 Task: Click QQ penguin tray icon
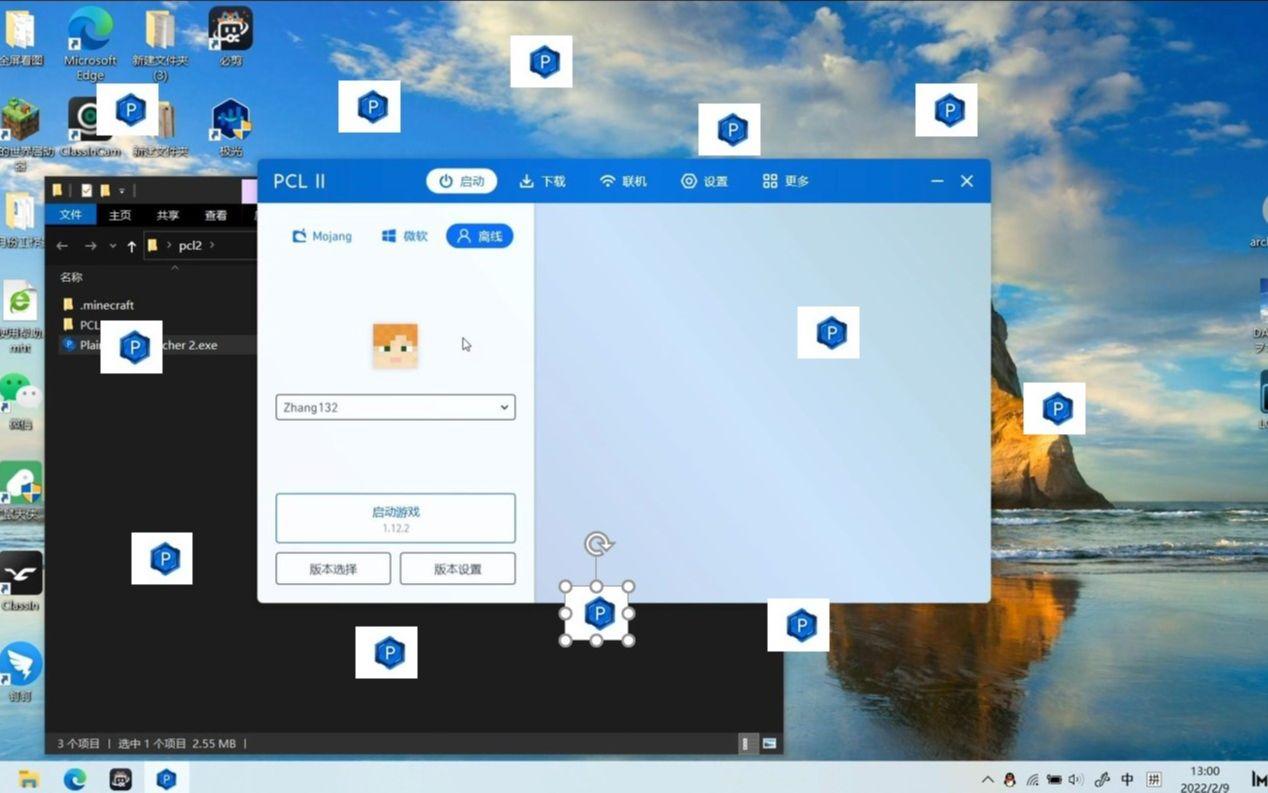pos(1009,779)
